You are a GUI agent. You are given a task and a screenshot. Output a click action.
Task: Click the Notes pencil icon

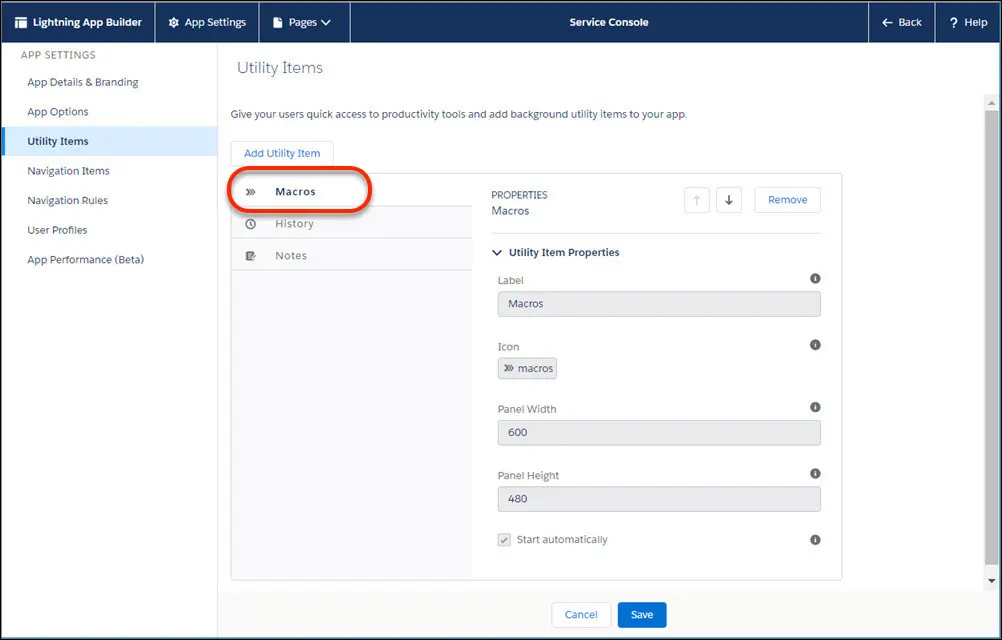[250, 256]
